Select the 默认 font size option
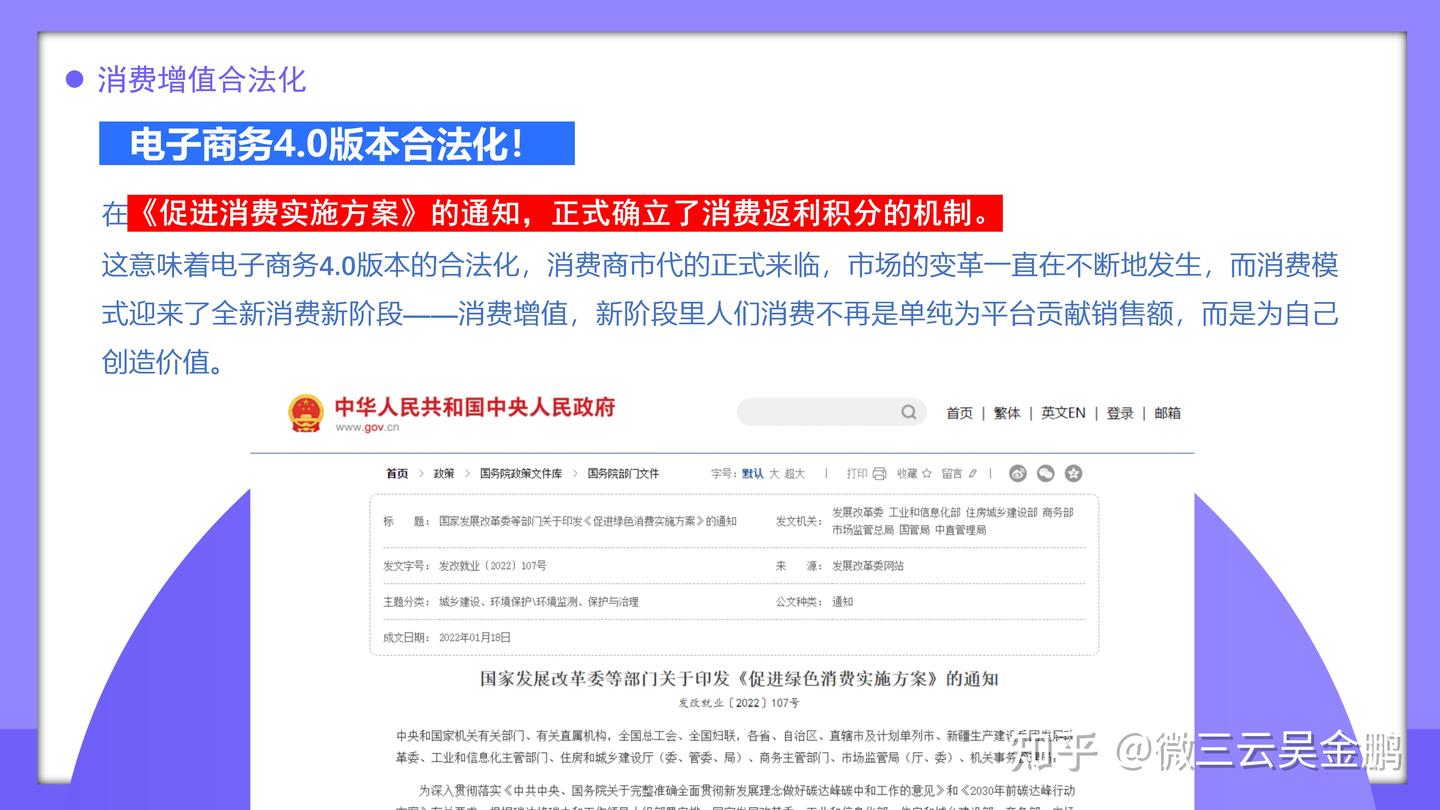The image size is (1440, 810). click(753, 473)
